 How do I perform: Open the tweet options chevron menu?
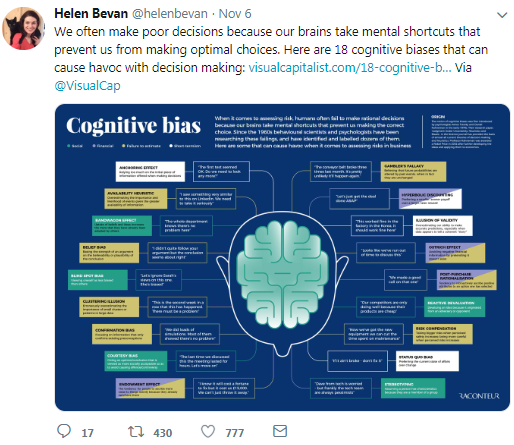502,15
